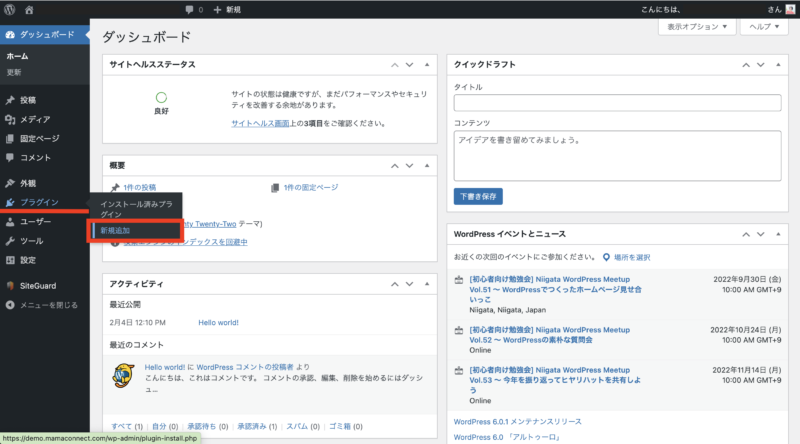The height and width of the screenshot is (444, 800).
Task: Select インストール済みプラグイン in submenu
Action: 136,209
